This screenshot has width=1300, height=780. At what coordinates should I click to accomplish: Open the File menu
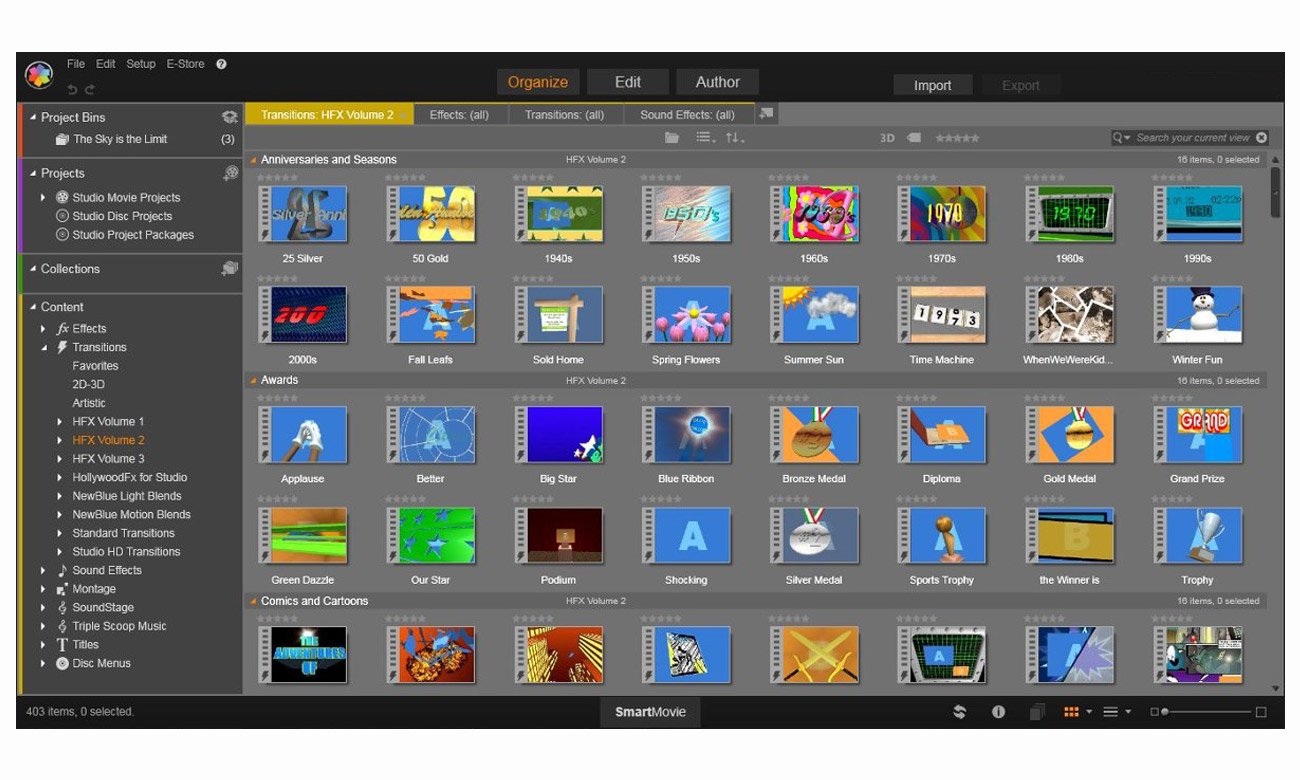(76, 64)
